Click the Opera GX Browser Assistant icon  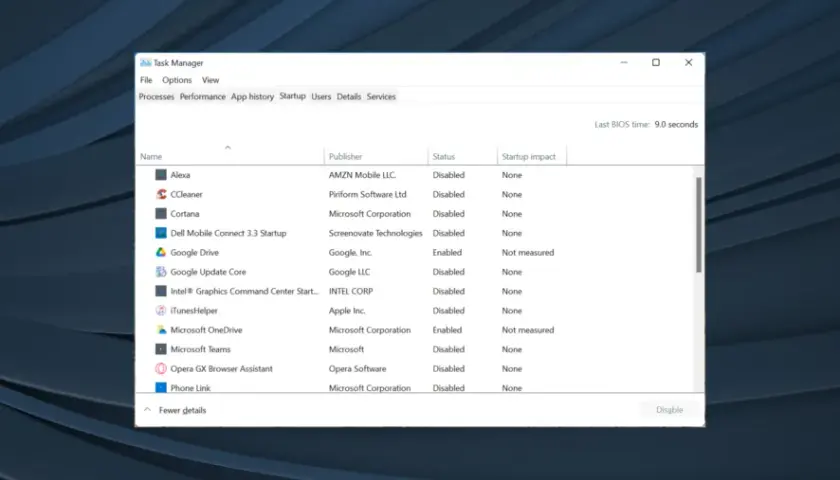[161, 368]
